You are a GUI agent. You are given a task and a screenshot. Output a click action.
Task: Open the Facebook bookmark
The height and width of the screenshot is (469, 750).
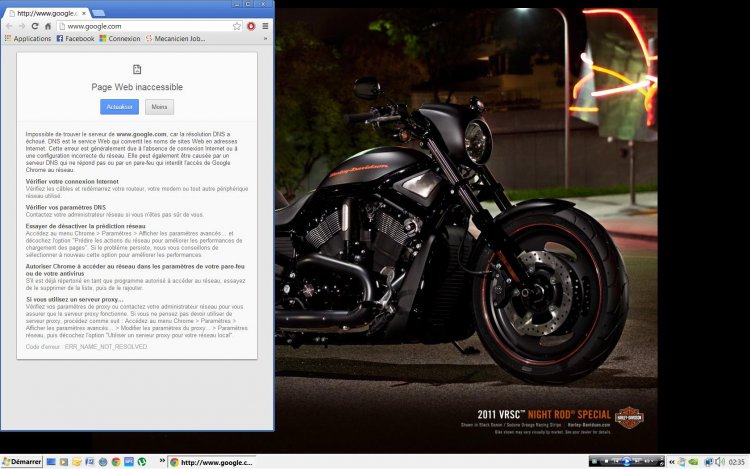pyautogui.click(x=76, y=39)
